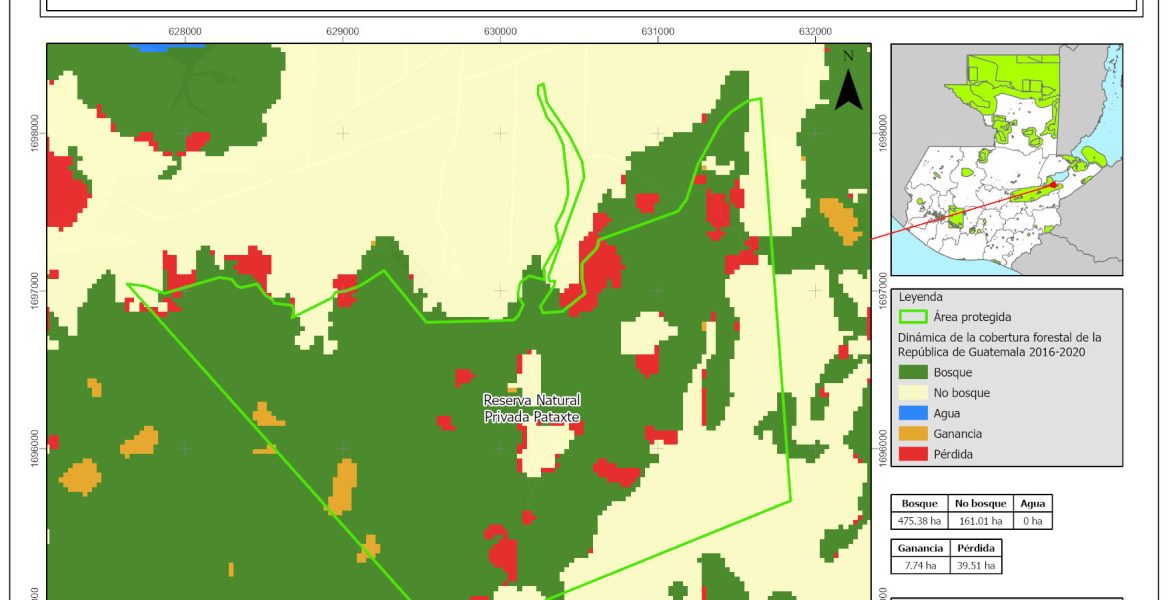Click the Guatemala inset overview map
Viewport: 1170px width, 600px height.
tap(1006, 159)
